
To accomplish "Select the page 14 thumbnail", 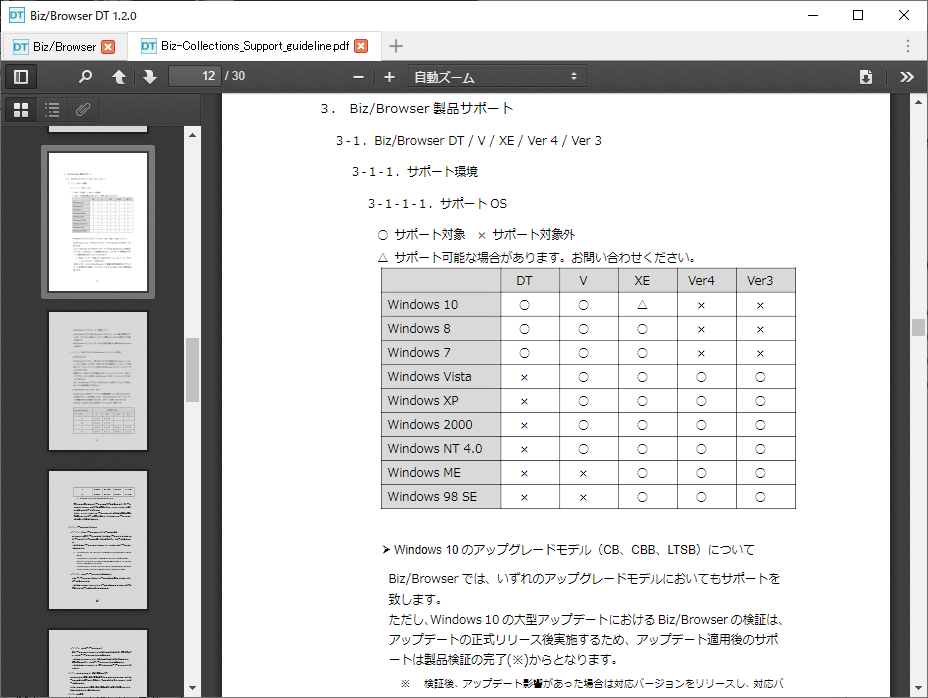I will coord(98,540).
